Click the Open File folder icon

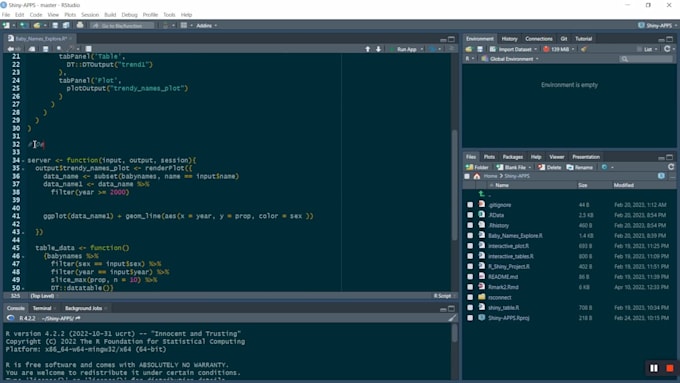click(37, 26)
